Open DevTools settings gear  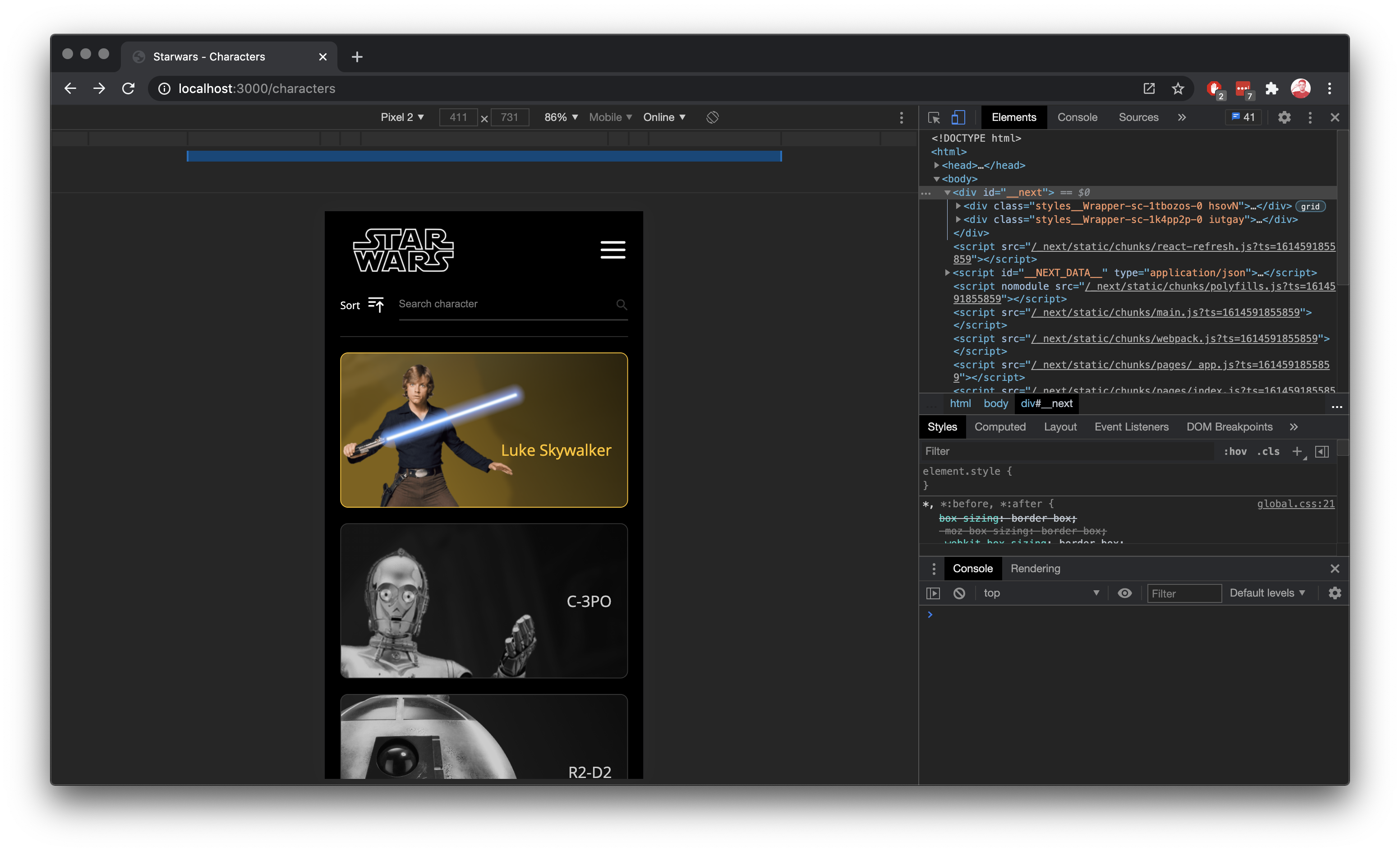point(1284,117)
